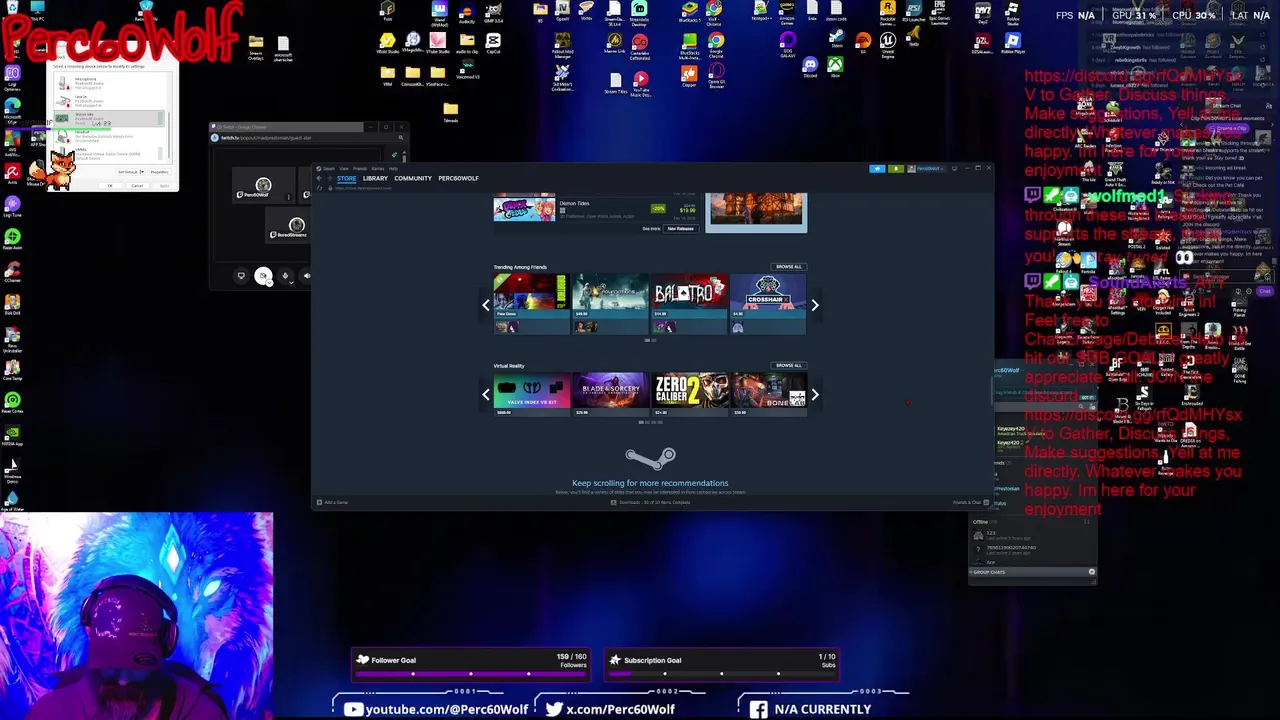Open the Tmods folder on desktop
The width and height of the screenshot is (1280, 720).
(x=451, y=112)
